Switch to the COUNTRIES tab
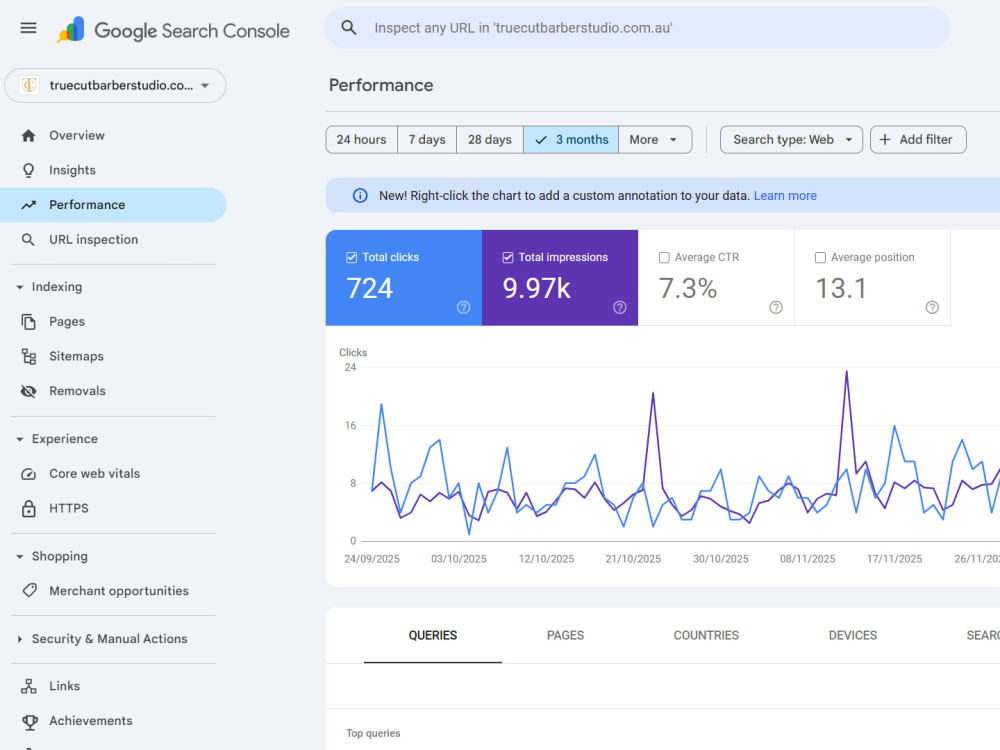 click(x=706, y=635)
